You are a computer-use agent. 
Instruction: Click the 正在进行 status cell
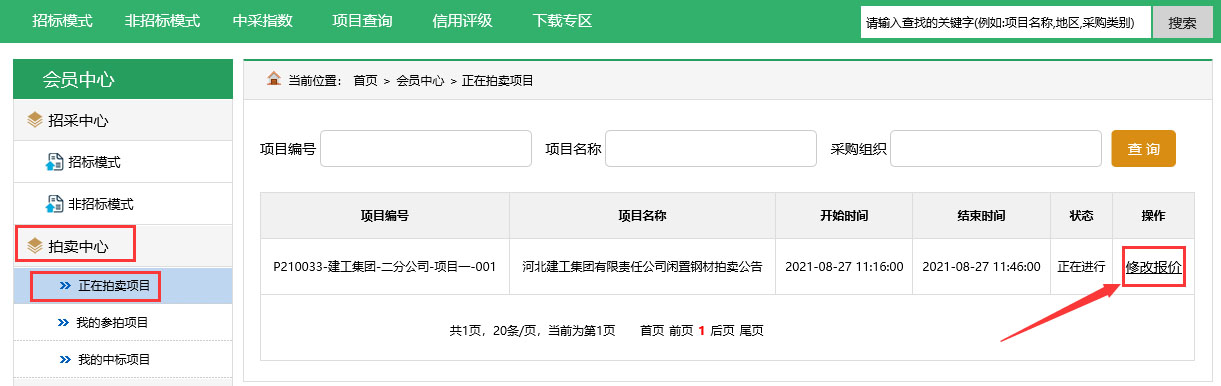pyautogui.click(x=1081, y=267)
